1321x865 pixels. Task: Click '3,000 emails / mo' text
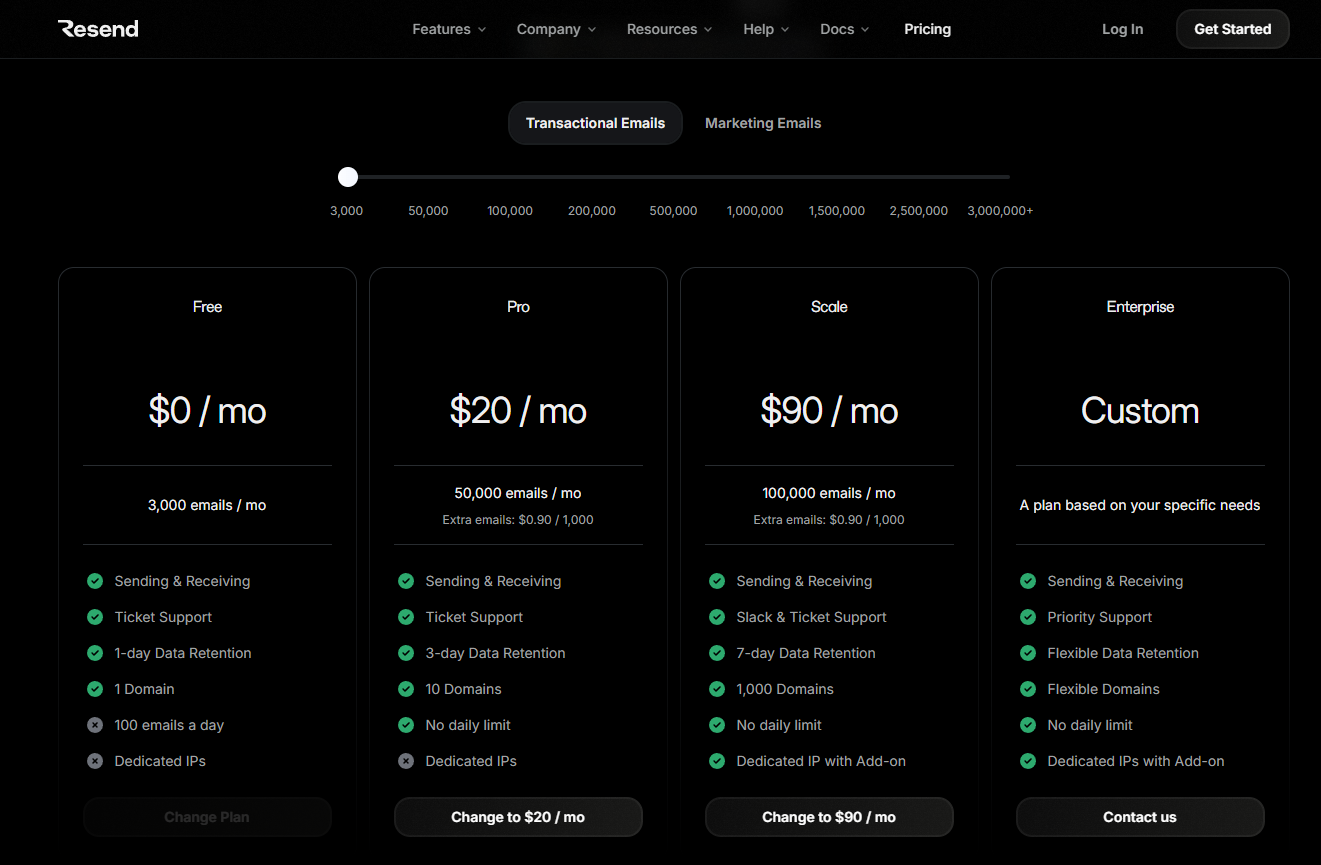207,505
